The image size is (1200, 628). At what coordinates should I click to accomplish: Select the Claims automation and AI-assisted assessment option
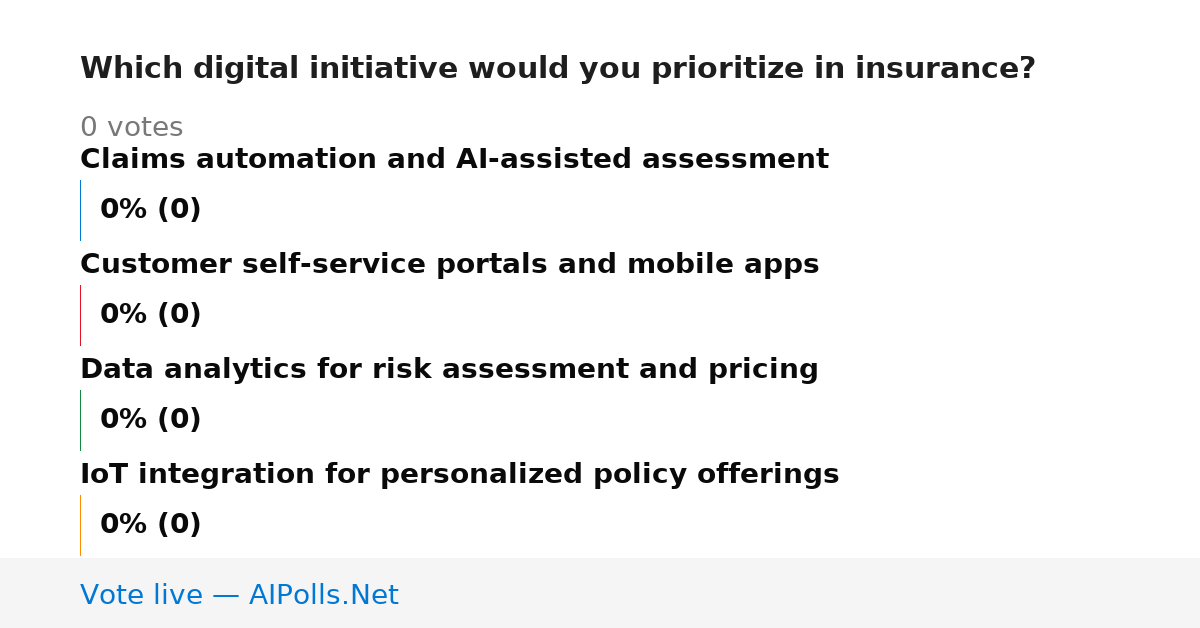pyautogui.click(x=454, y=160)
